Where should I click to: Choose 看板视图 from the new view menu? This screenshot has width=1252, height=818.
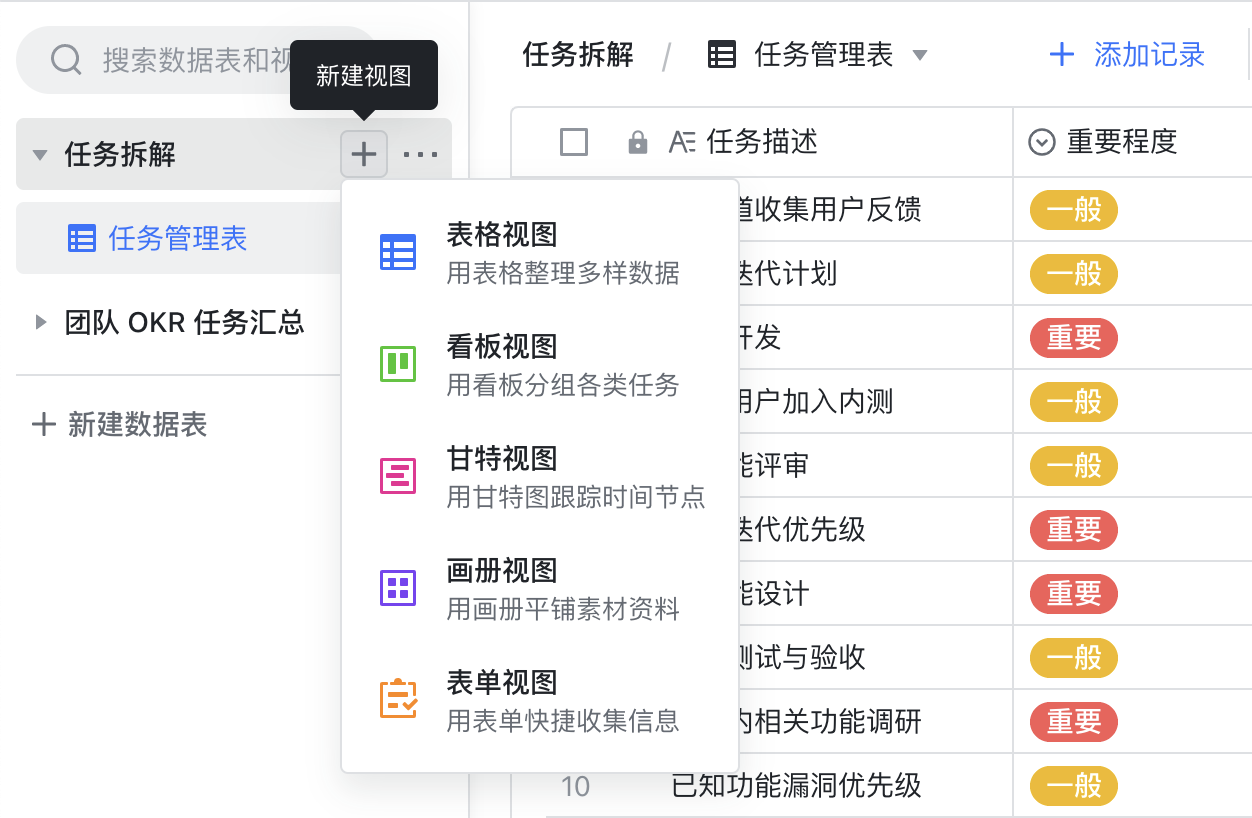540,364
